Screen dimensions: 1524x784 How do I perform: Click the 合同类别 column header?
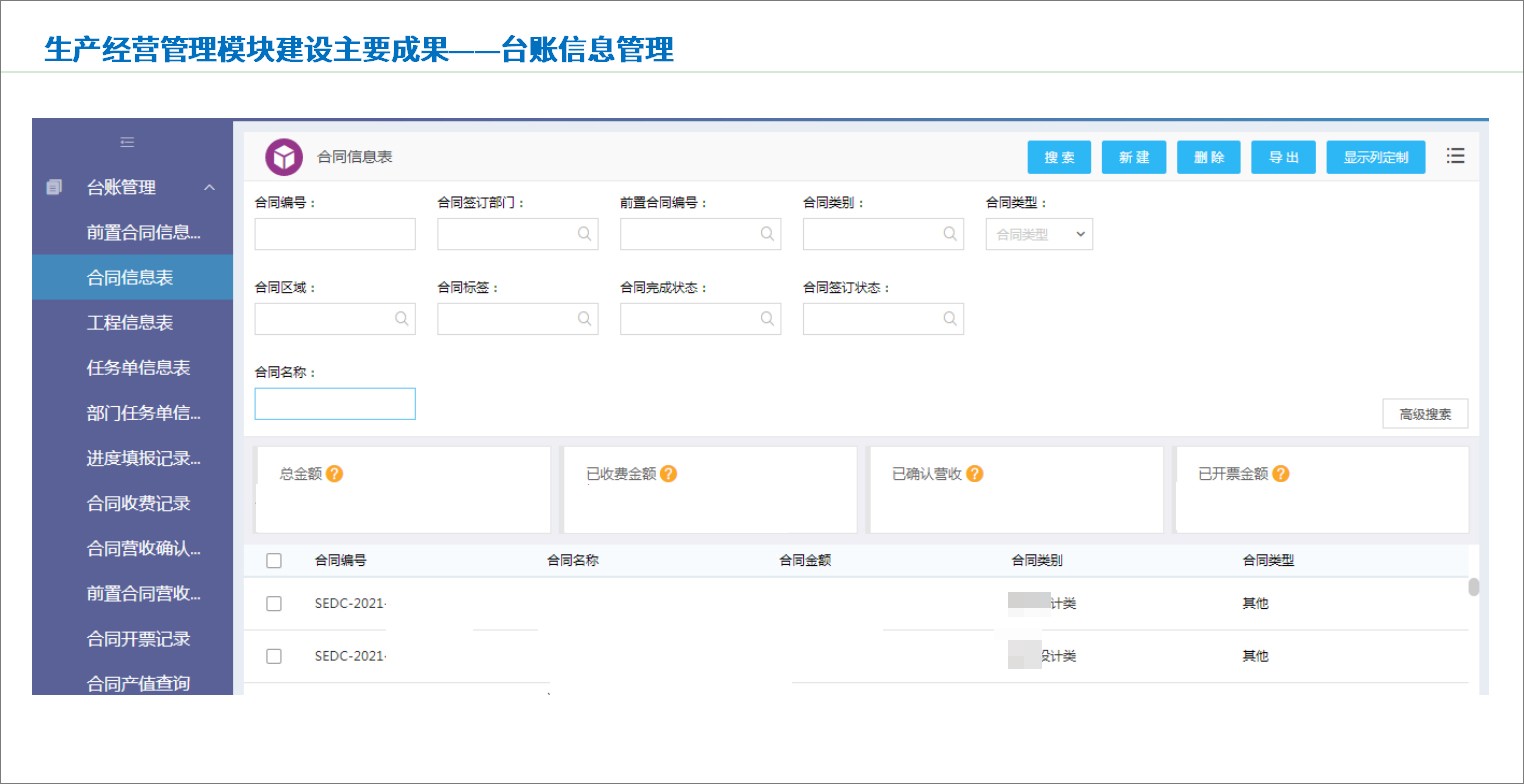tap(1037, 561)
